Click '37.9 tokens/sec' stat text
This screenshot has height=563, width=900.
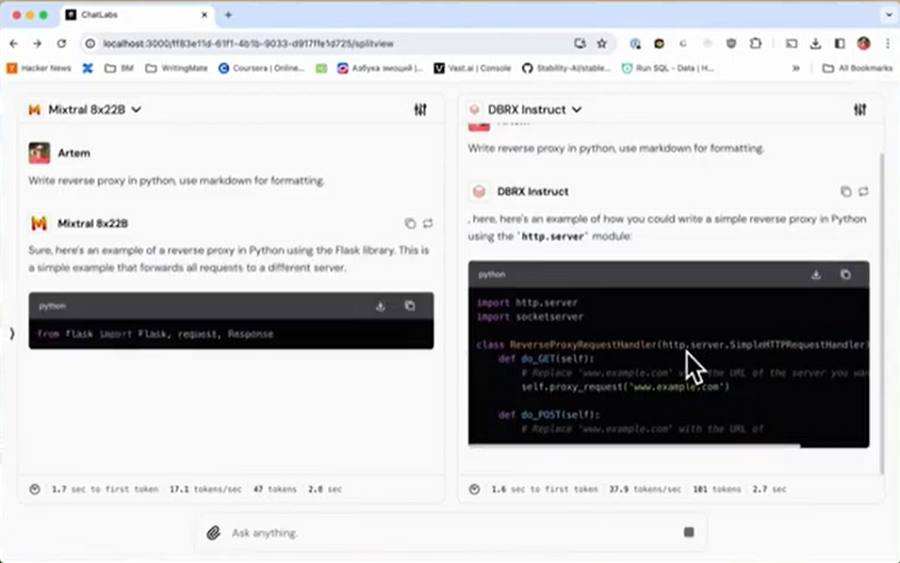[x=645, y=490]
